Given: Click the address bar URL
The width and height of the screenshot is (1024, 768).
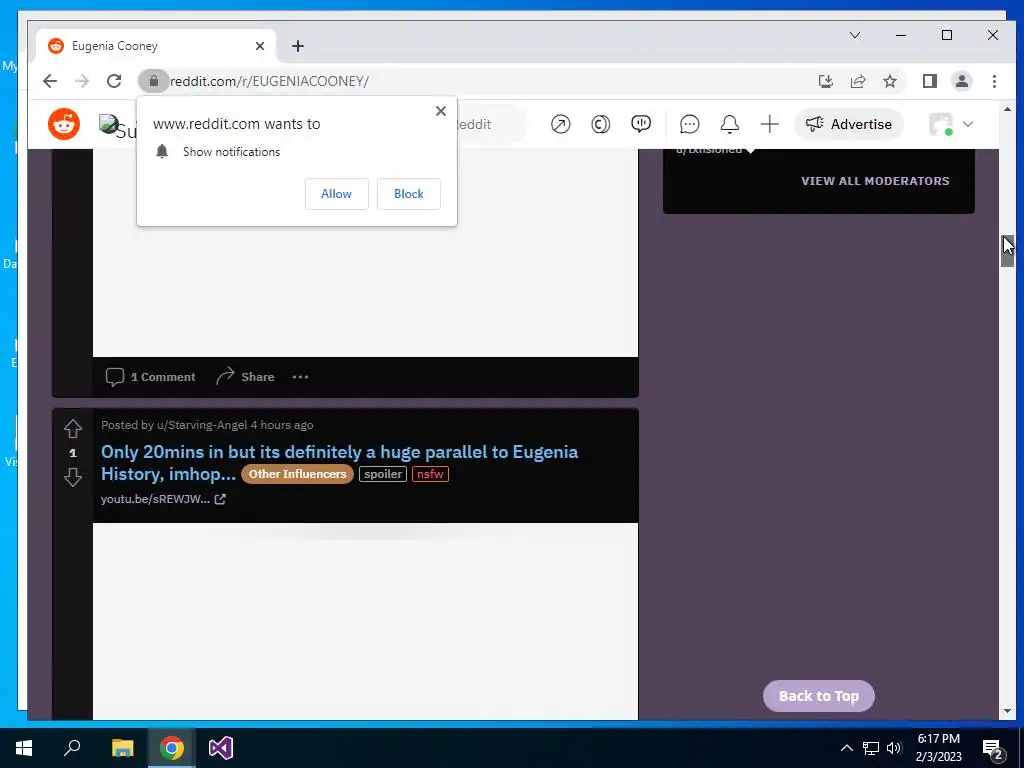Looking at the screenshot, I should (269, 81).
